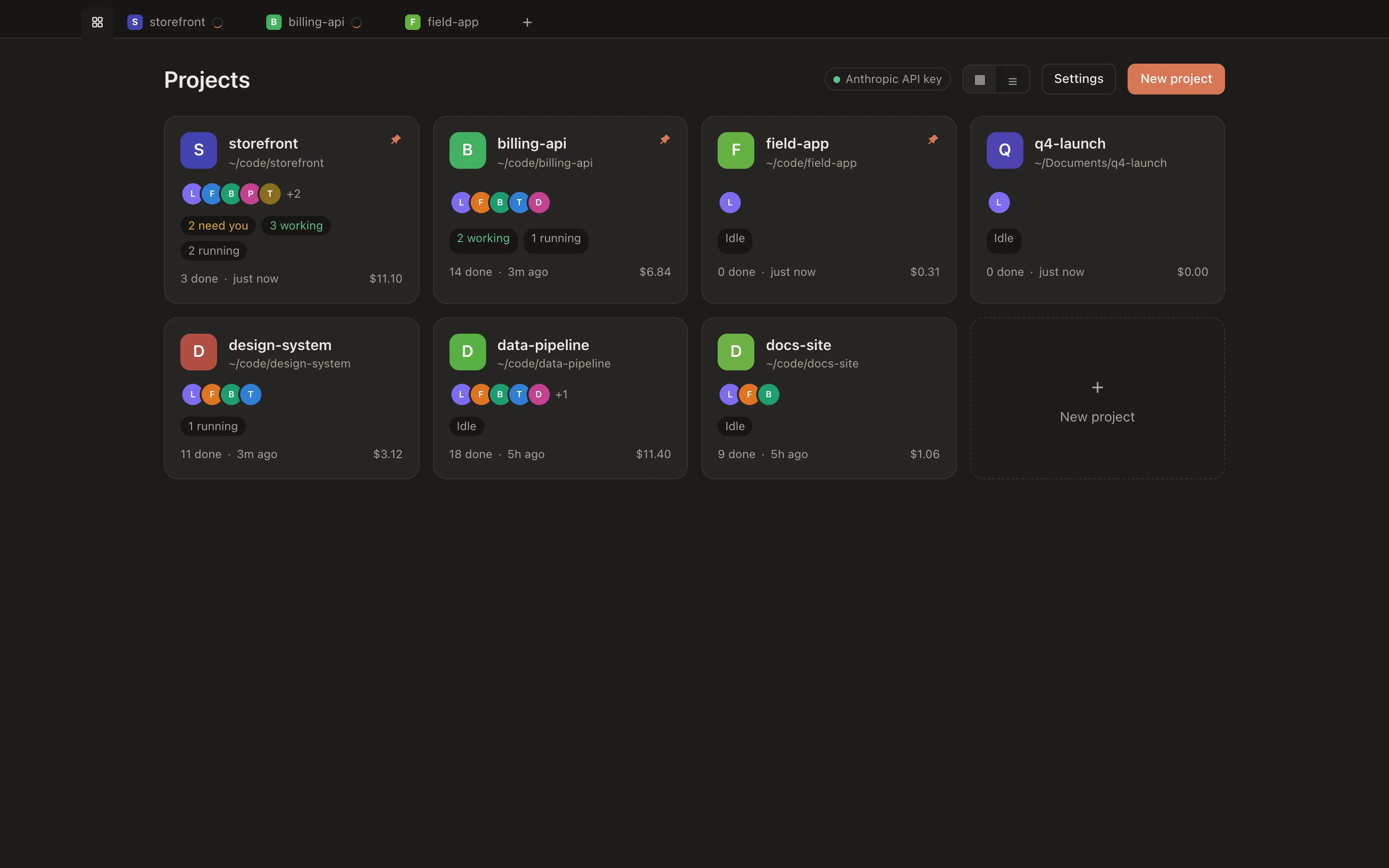Click the $11.40 cost on data-pipeline
This screenshot has width=1389, height=868.
click(x=653, y=454)
